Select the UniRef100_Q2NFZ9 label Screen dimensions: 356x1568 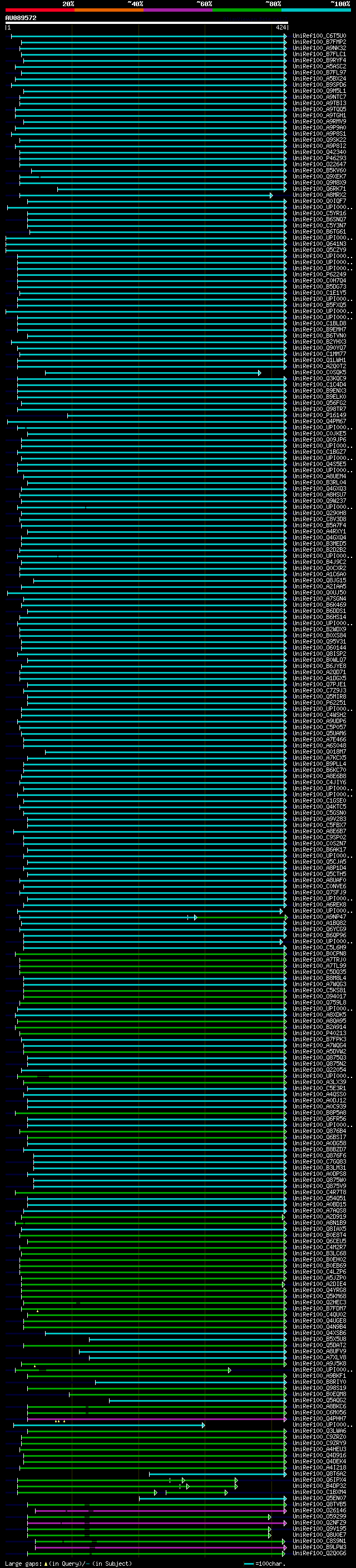(x=319, y=1523)
